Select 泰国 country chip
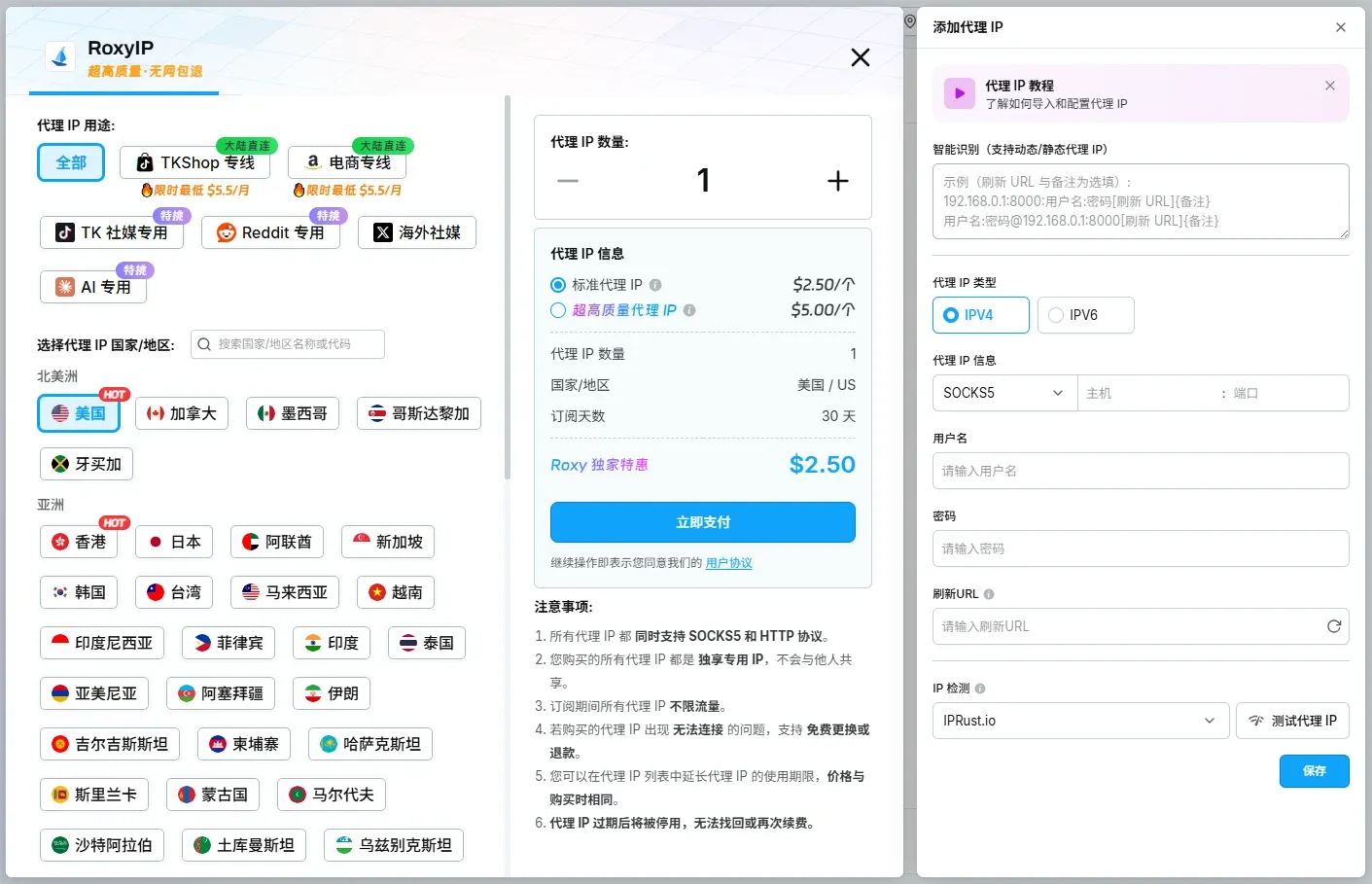1372x884 pixels. (427, 643)
